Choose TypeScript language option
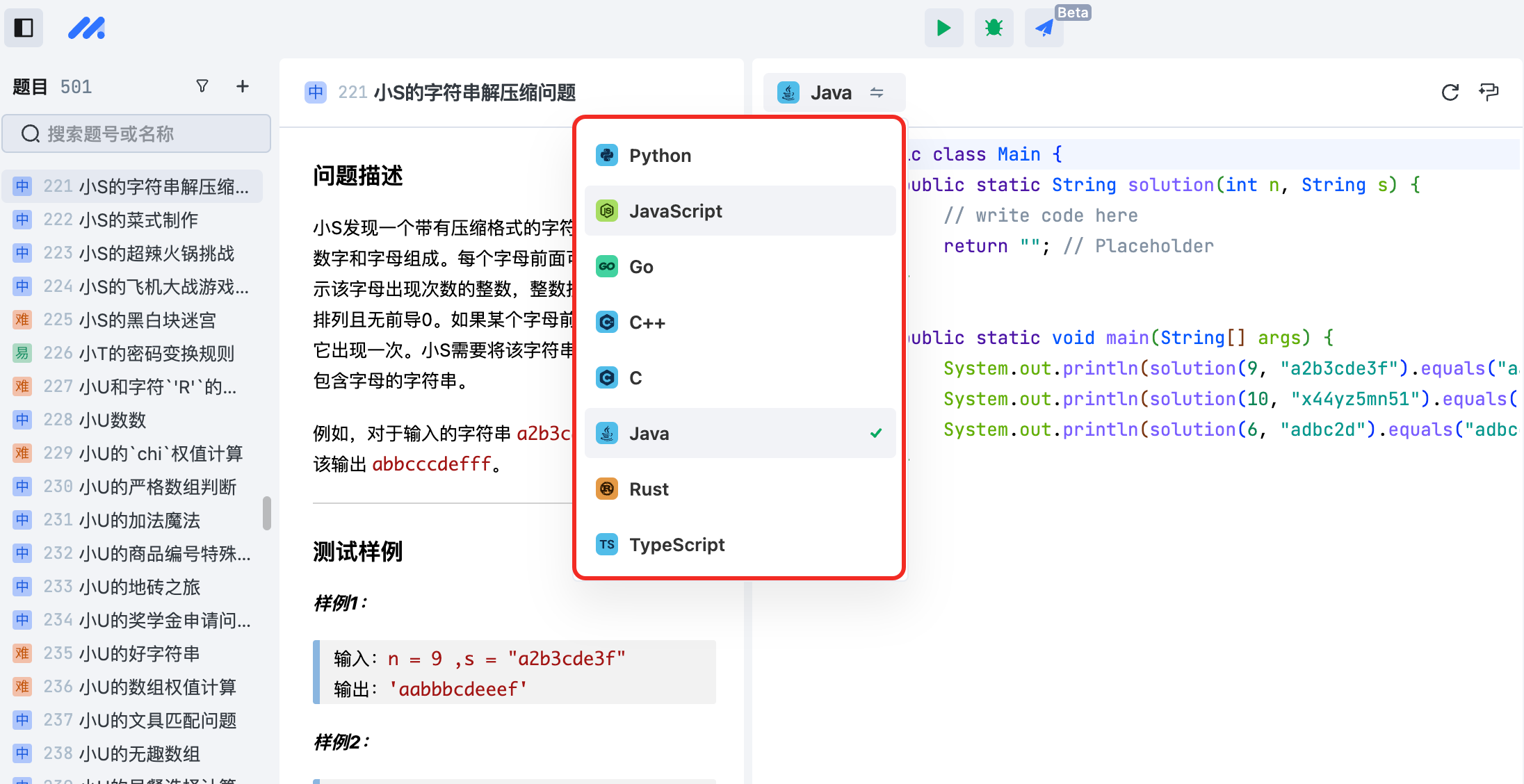1524x784 pixels. [740, 544]
